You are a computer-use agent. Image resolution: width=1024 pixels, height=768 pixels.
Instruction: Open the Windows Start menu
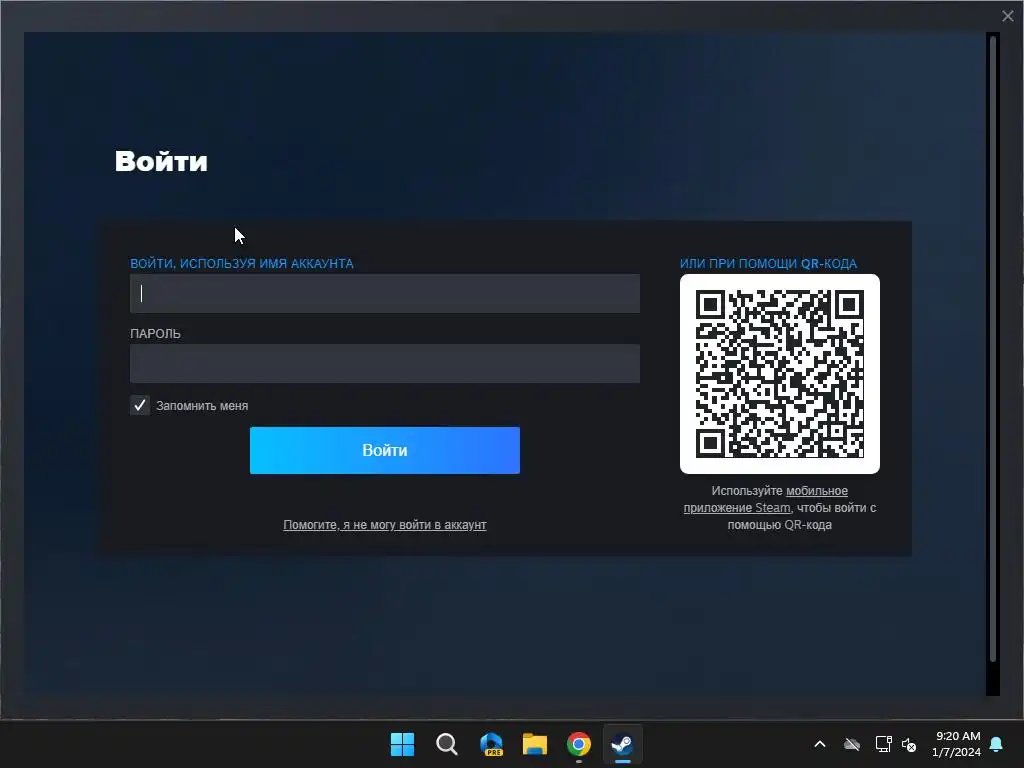coord(402,744)
